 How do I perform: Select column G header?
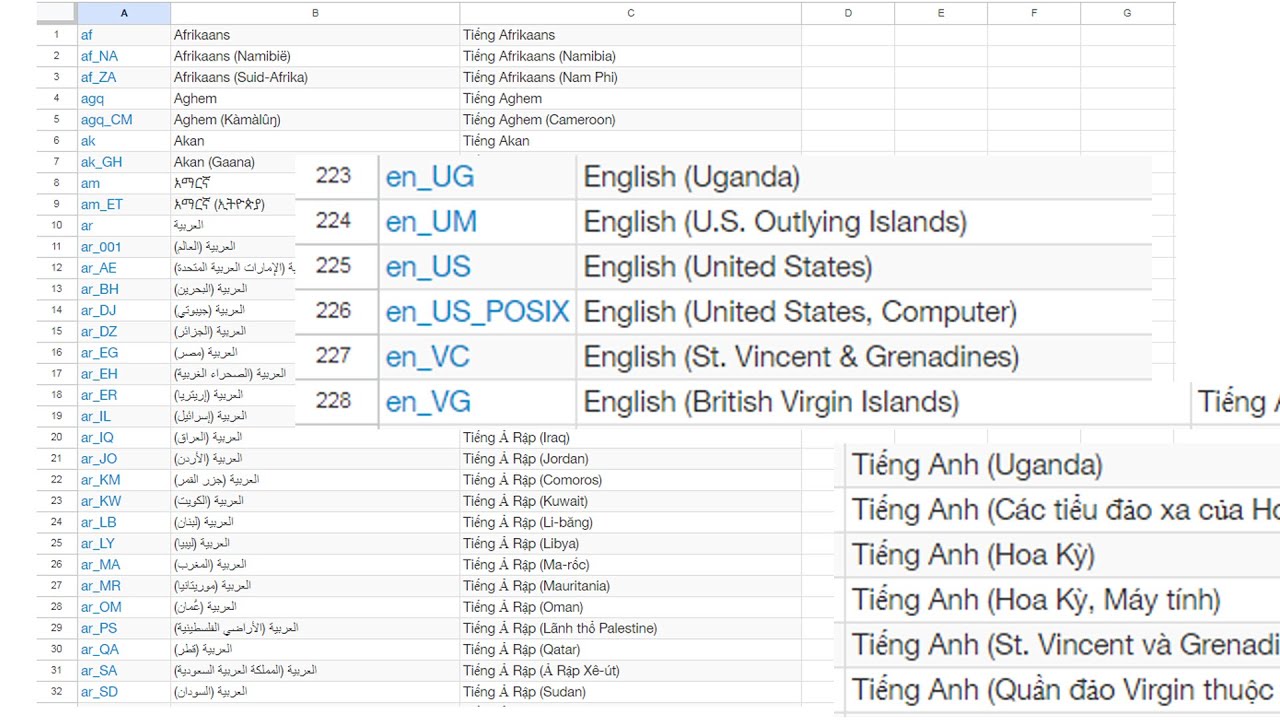pos(1127,13)
